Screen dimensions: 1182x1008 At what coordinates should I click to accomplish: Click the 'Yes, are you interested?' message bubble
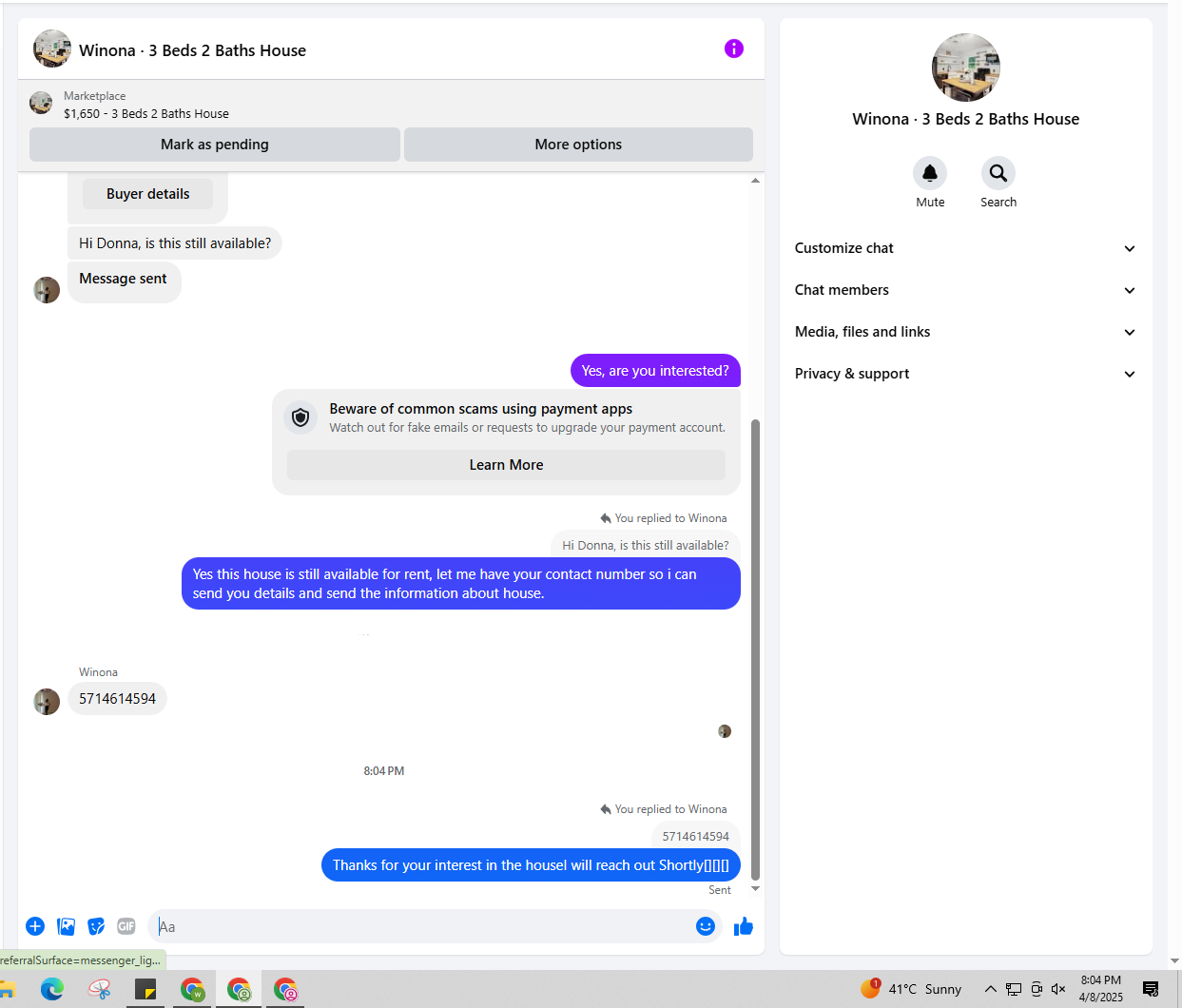pyautogui.click(x=655, y=371)
